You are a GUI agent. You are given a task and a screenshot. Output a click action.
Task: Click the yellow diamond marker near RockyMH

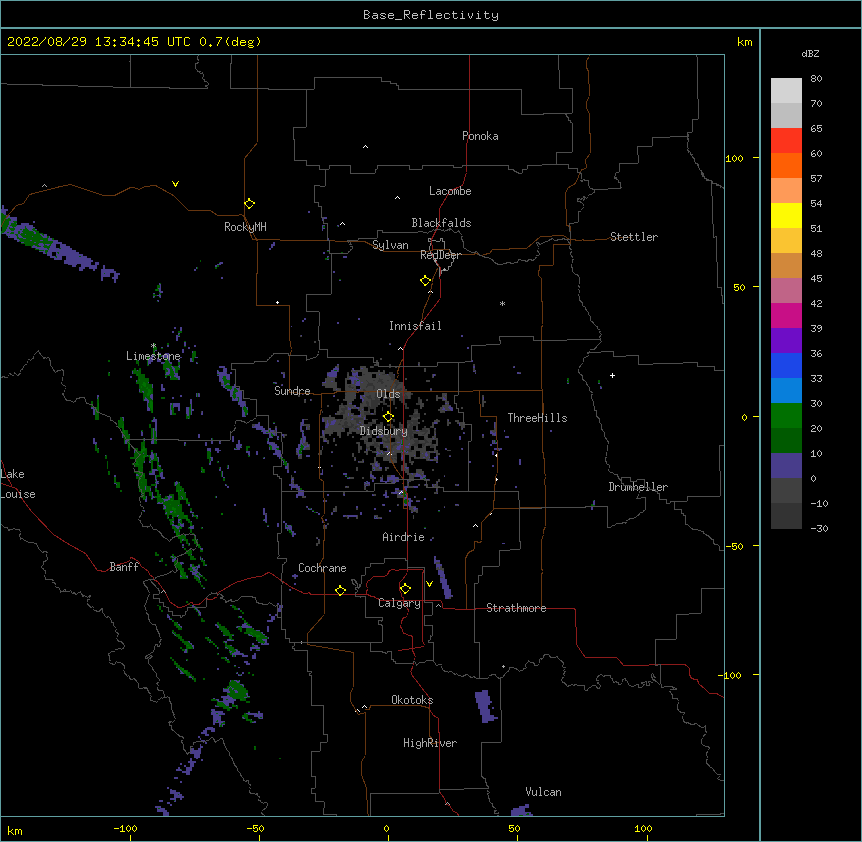point(249,204)
